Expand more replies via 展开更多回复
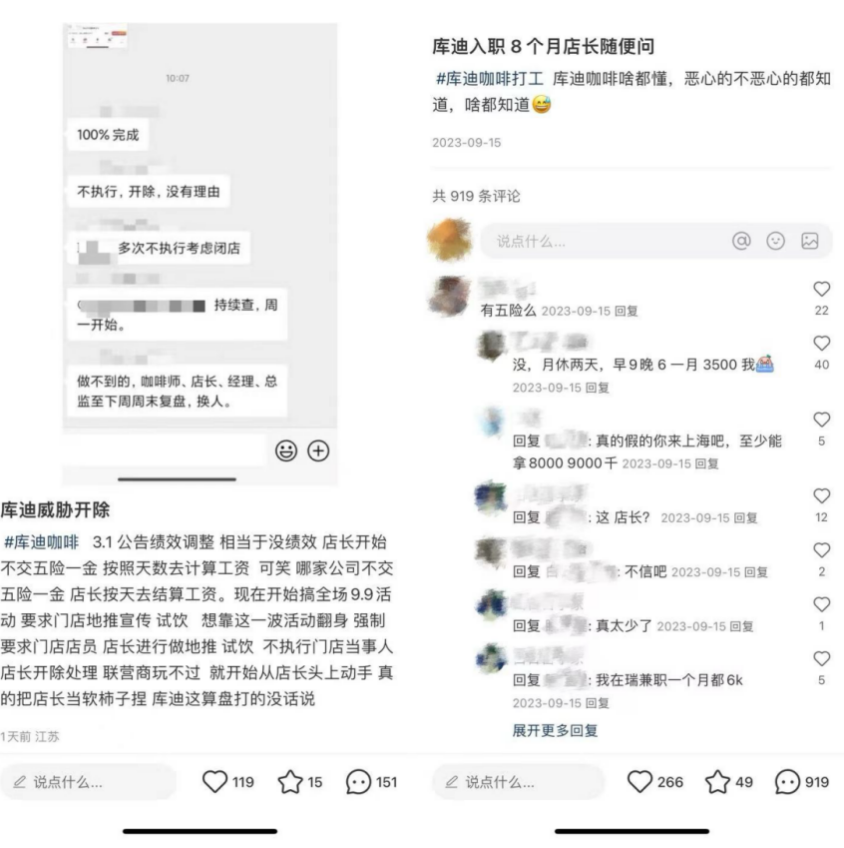The height and width of the screenshot is (848, 844). point(555,731)
